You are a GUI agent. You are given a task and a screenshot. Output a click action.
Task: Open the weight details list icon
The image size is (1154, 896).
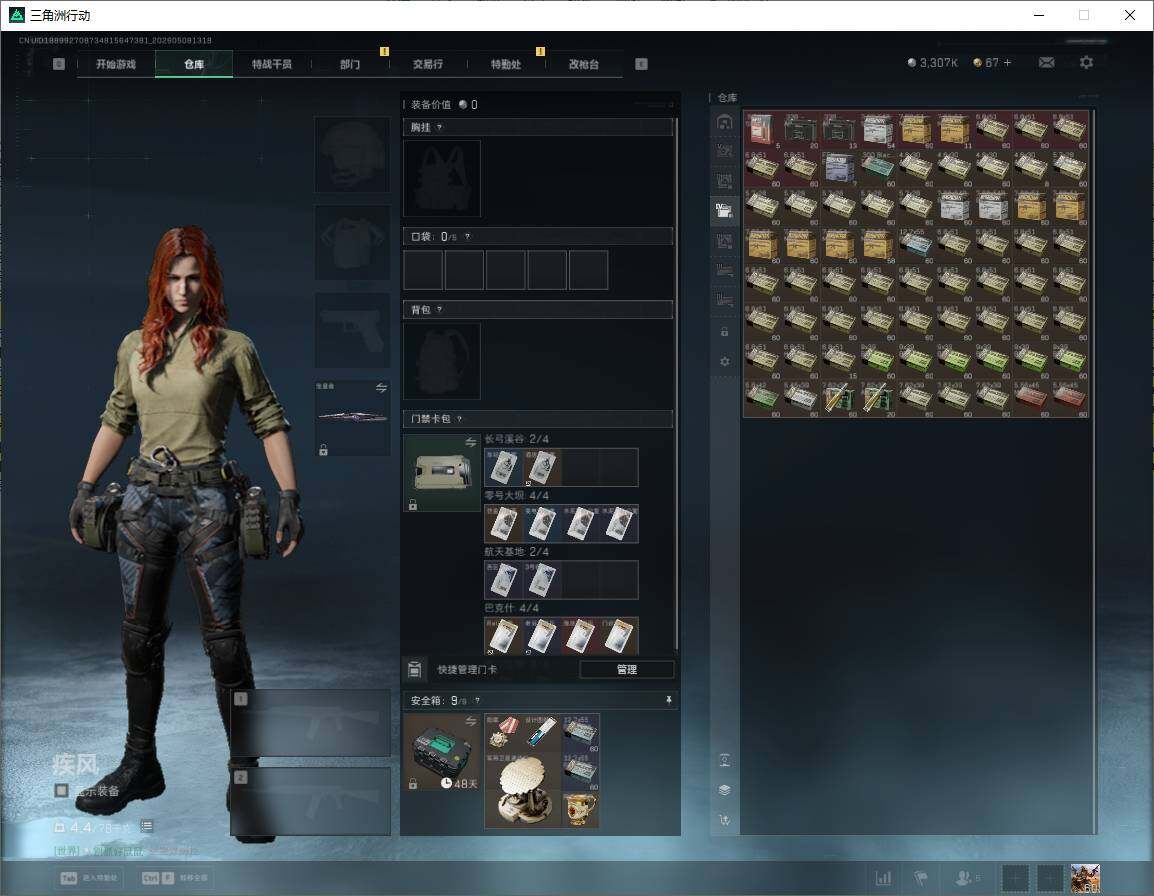point(146,826)
